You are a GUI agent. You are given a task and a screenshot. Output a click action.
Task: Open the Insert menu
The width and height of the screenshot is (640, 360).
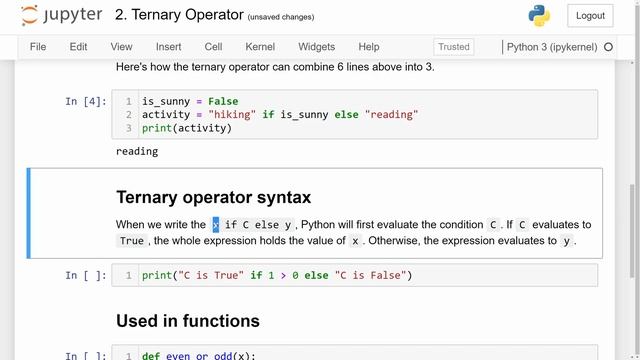coord(169,47)
